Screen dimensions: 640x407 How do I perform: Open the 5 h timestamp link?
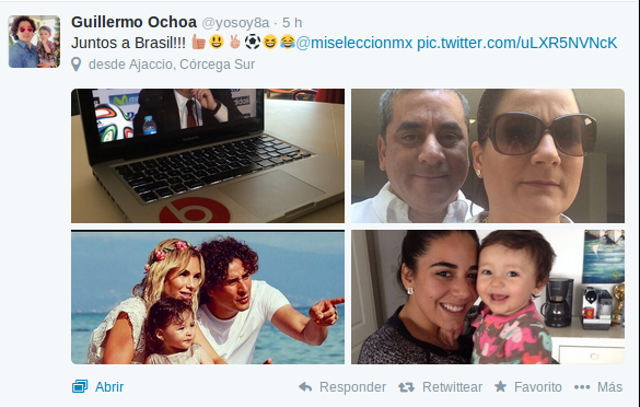[292, 22]
